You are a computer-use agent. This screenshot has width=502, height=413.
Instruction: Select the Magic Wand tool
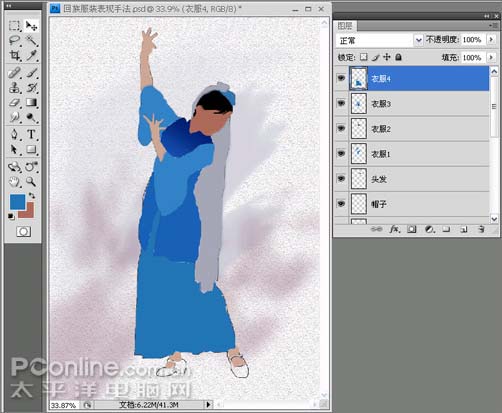[32, 41]
